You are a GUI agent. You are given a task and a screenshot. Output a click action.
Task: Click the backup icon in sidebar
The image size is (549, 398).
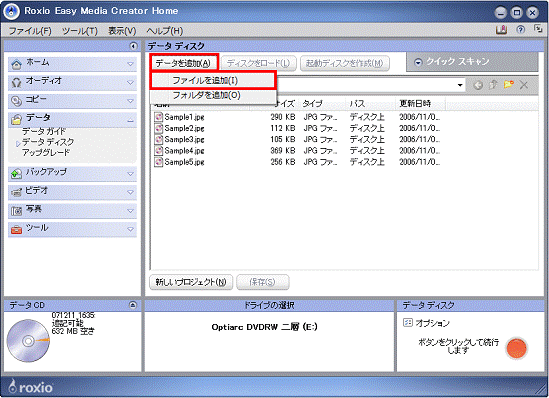pos(16,174)
